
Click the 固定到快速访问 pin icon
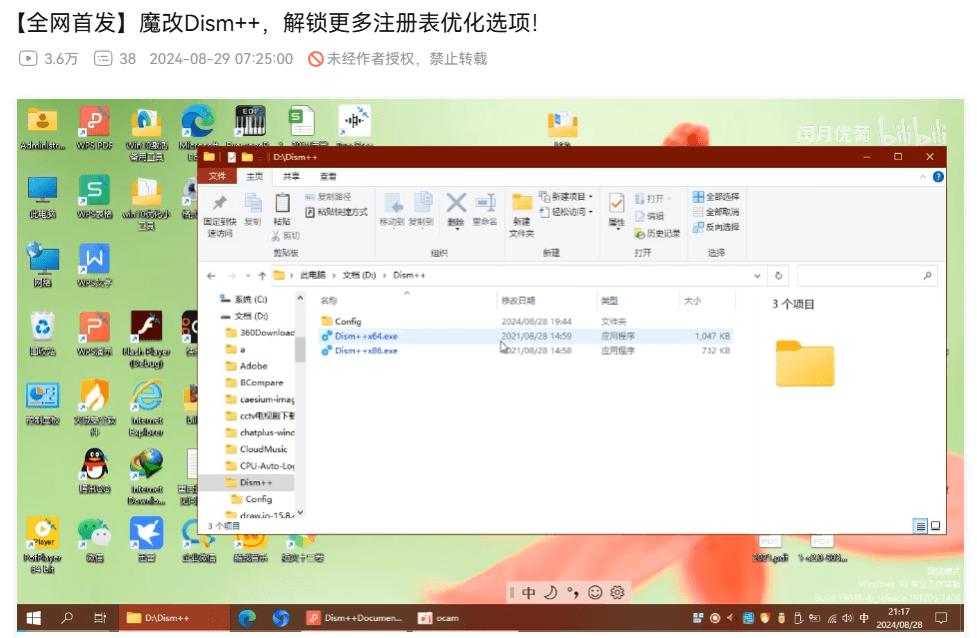point(219,203)
